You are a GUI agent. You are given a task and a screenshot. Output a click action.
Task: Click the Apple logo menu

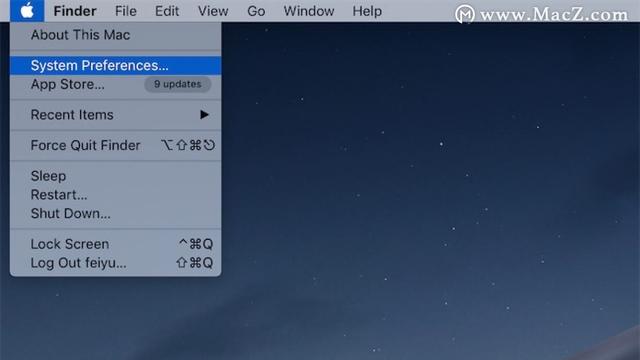click(27, 11)
